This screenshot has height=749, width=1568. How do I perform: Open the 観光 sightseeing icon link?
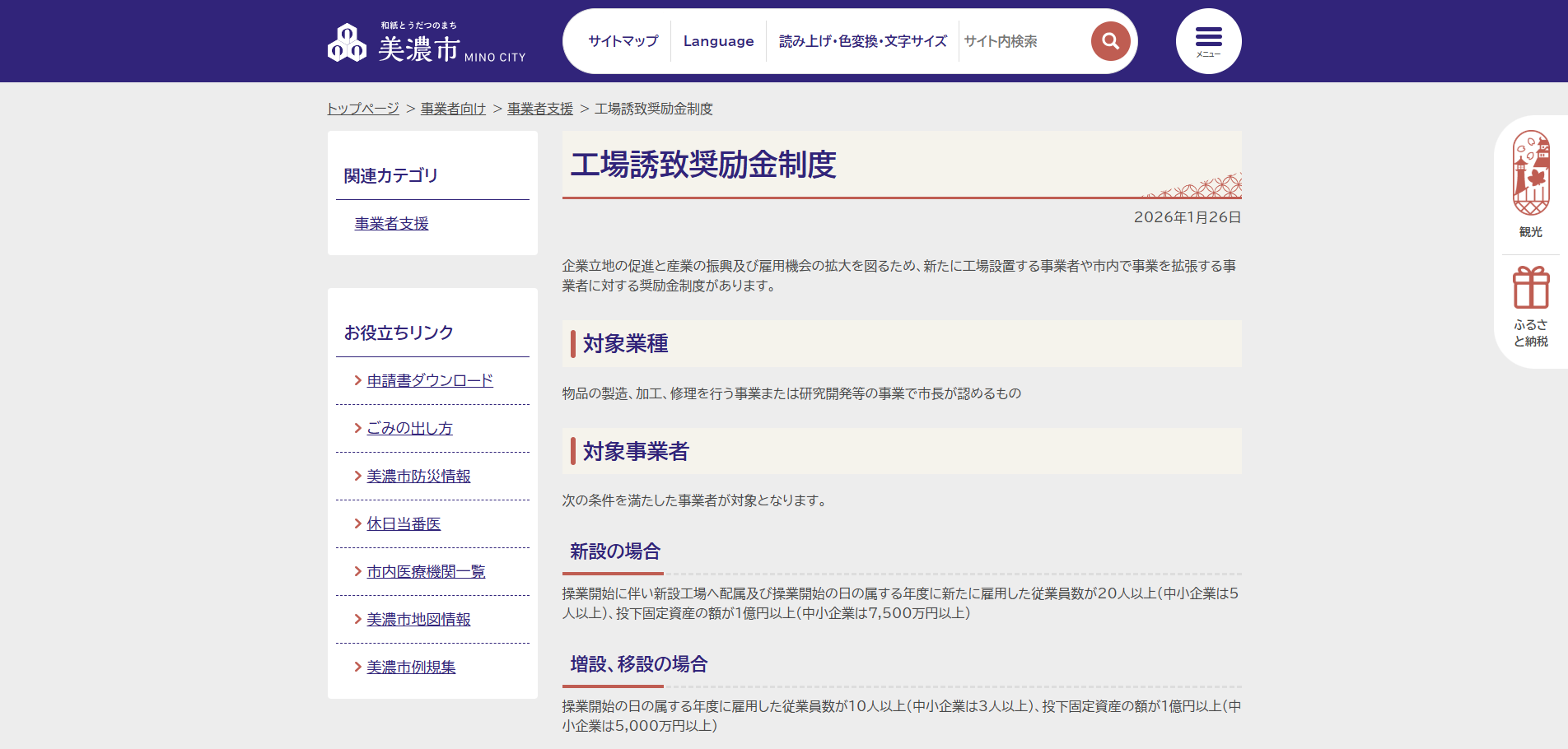coord(1531,184)
